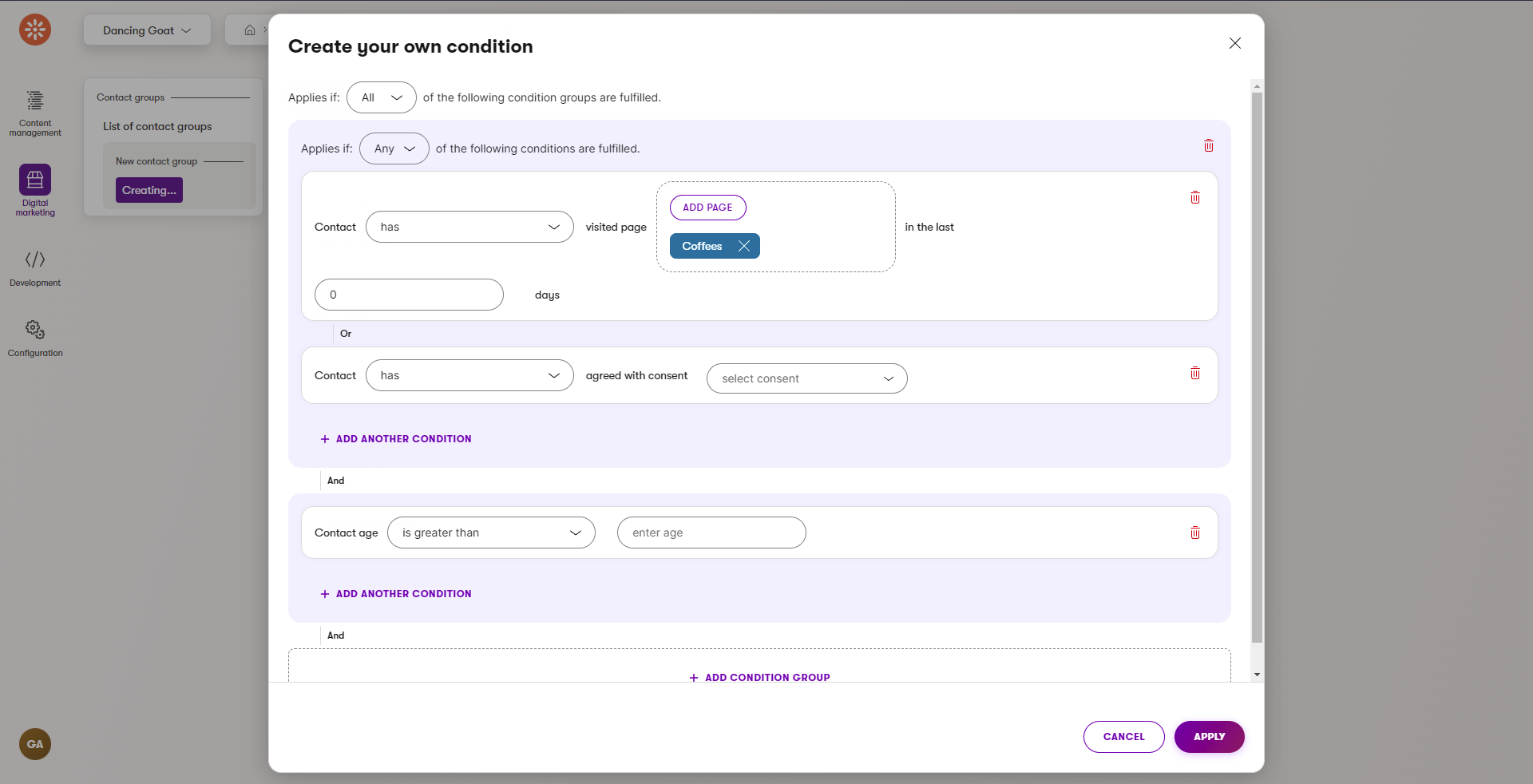The height and width of the screenshot is (784, 1533).
Task: Add another condition to first group
Action: click(x=396, y=439)
